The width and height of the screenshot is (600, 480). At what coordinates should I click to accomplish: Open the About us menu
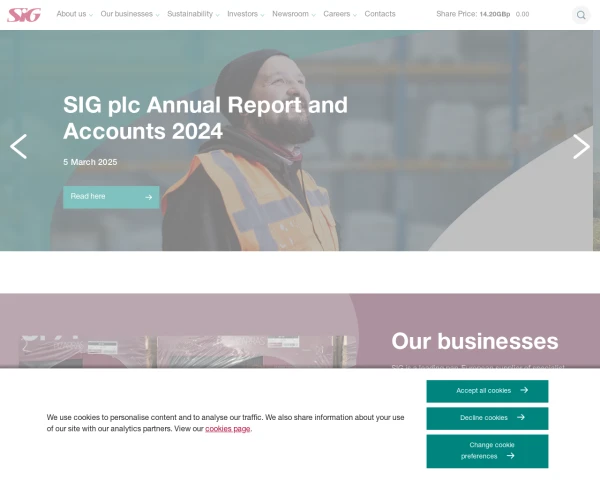[71, 14]
